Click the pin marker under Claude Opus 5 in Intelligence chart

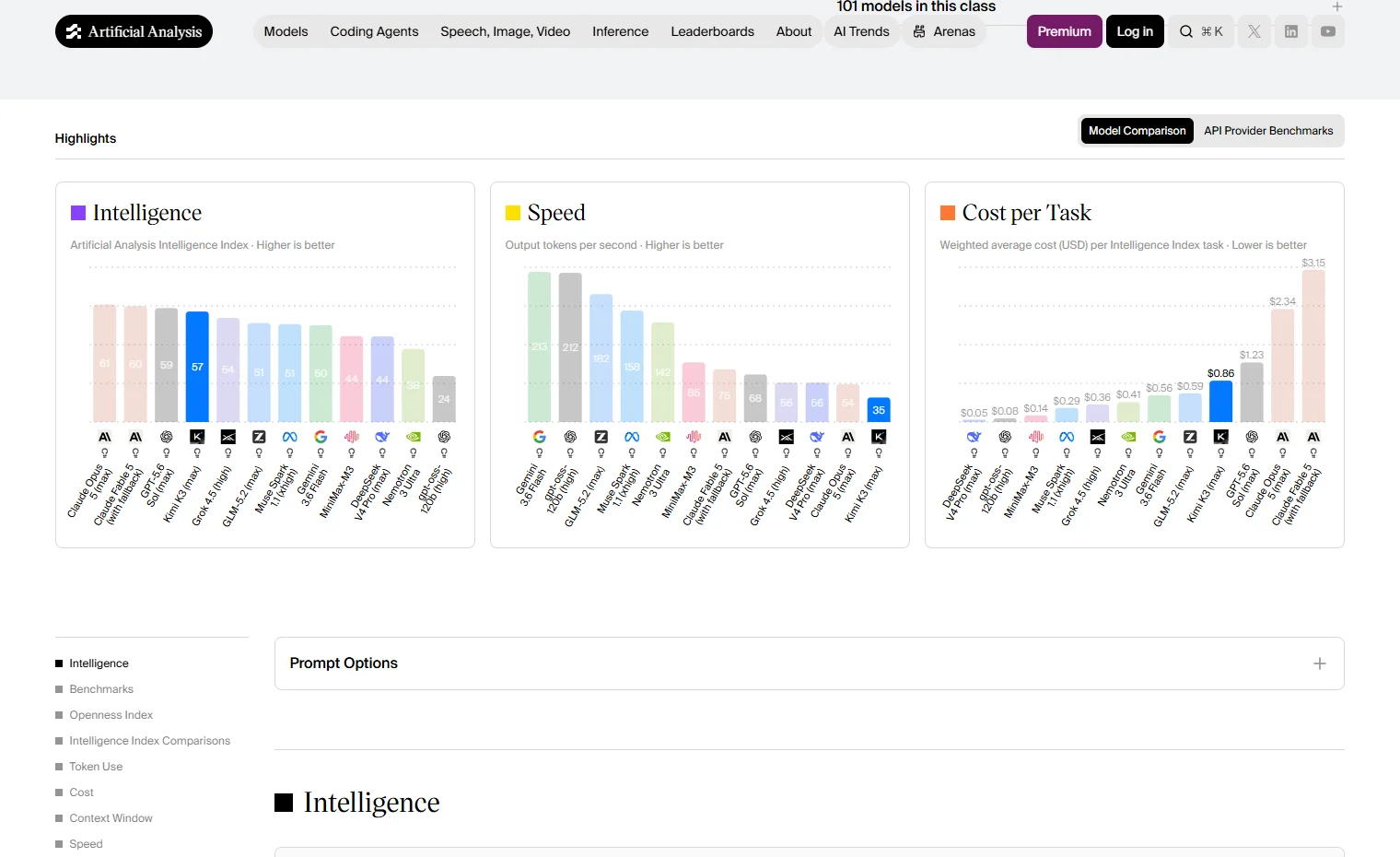(x=105, y=453)
